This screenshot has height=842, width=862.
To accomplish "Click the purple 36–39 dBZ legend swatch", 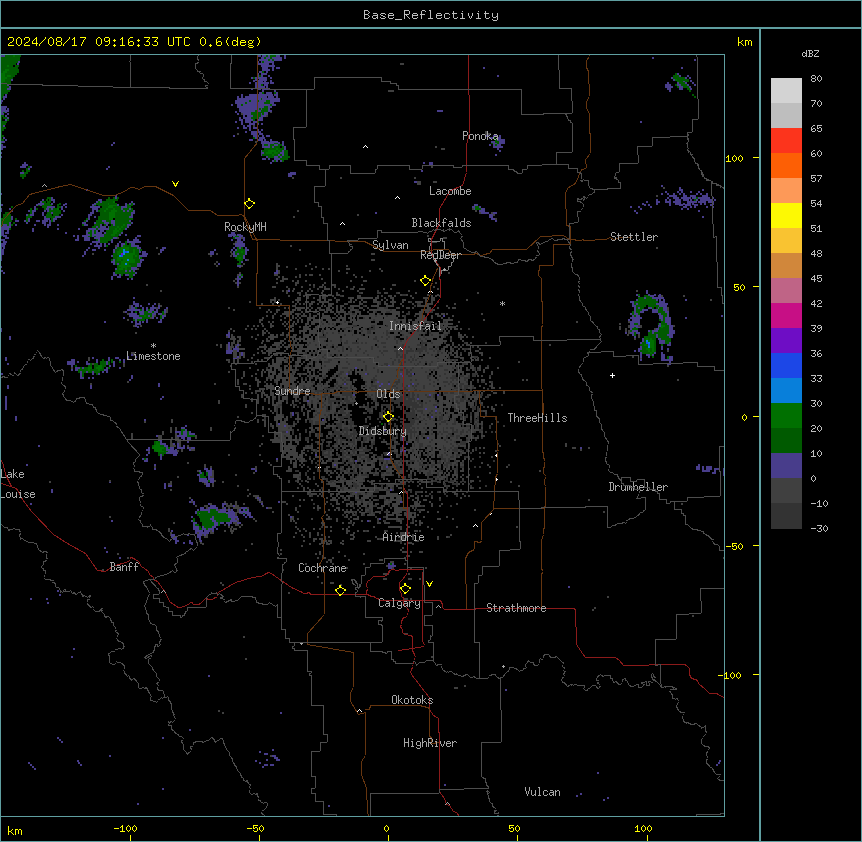I will click(786, 341).
